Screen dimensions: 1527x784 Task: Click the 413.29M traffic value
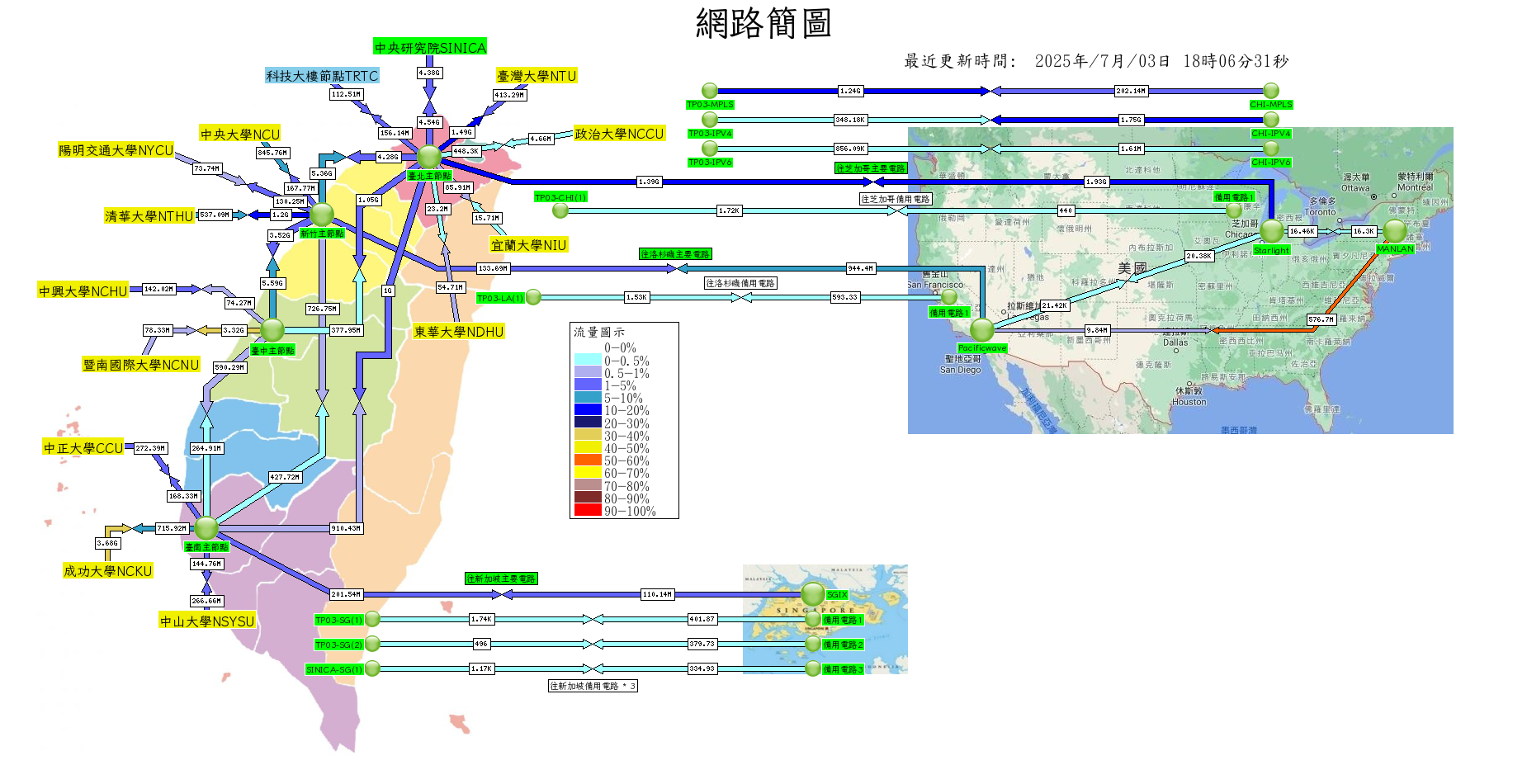point(509,95)
